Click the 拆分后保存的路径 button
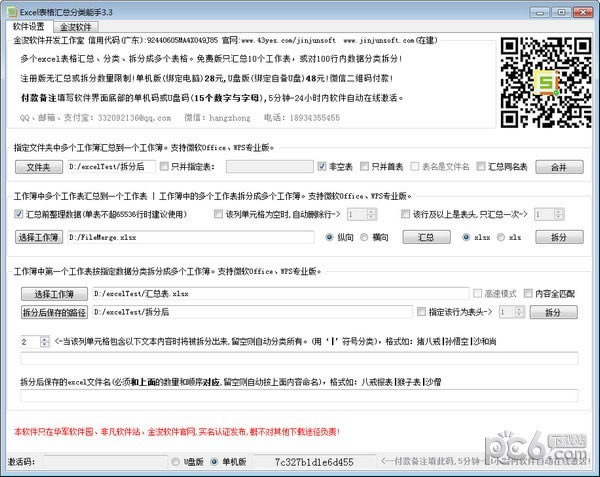 pos(54,312)
